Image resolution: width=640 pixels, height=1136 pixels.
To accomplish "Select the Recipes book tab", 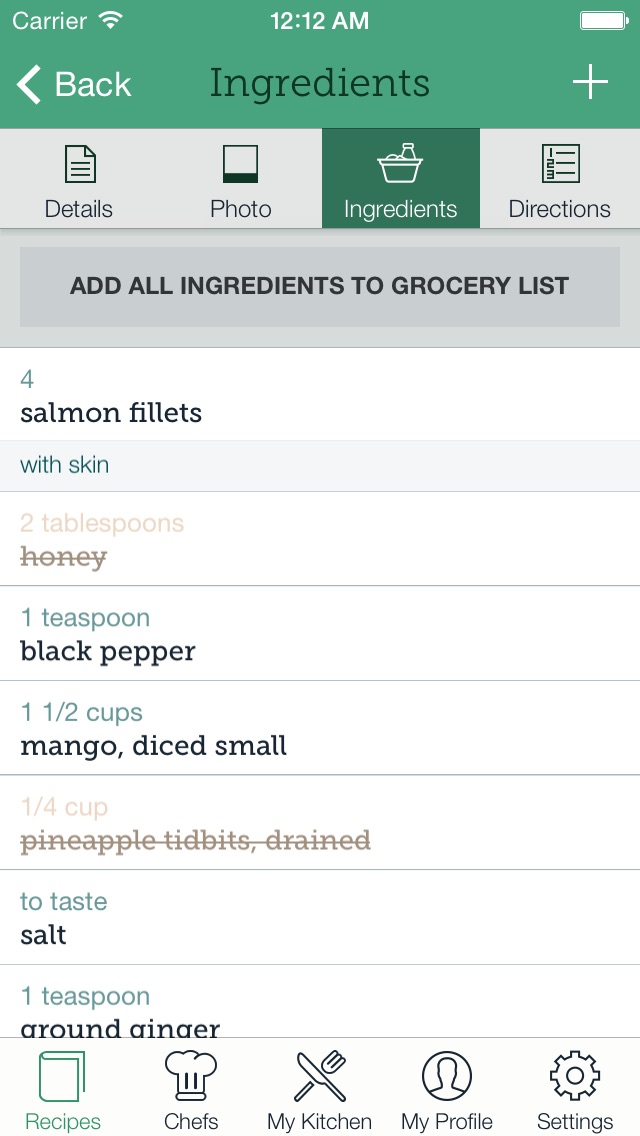I will pos(63,1089).
